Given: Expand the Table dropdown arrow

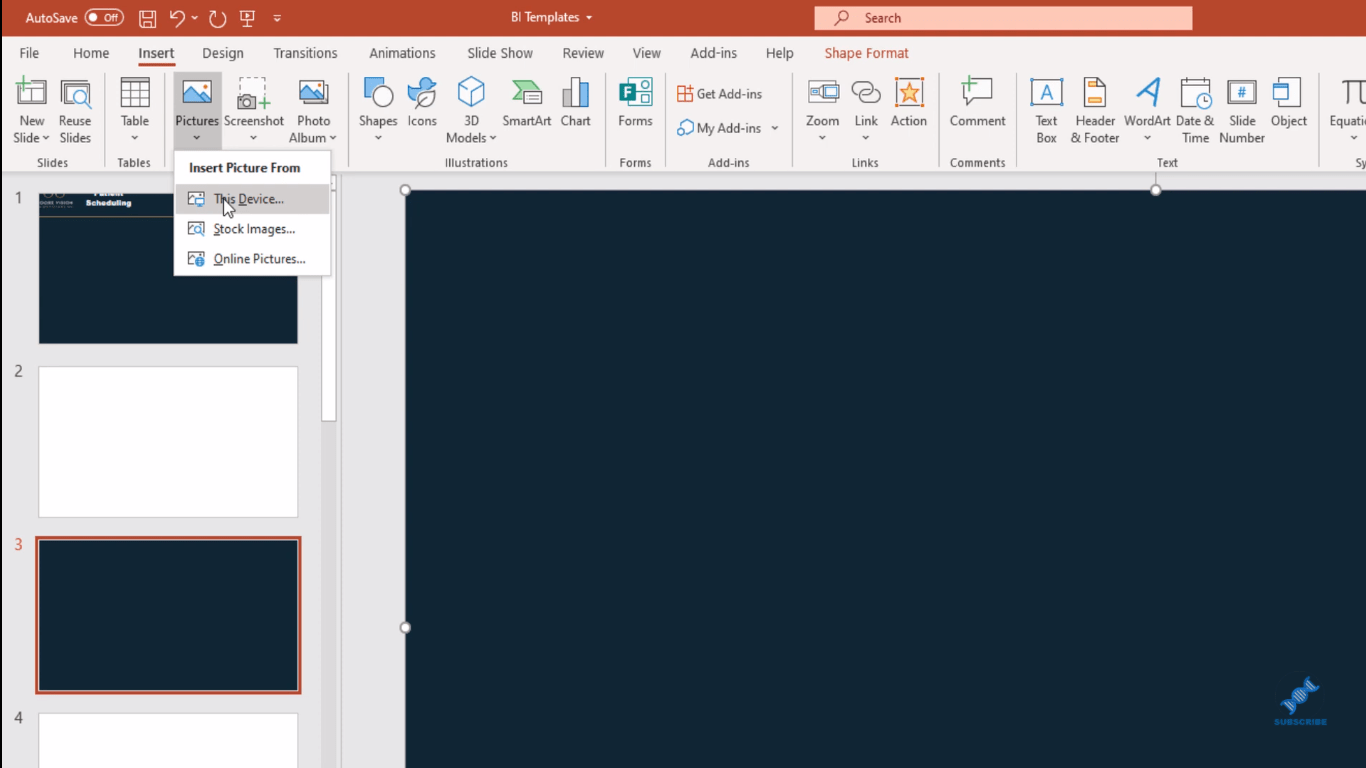Looking at the screenshot, I should pos(135,138).
